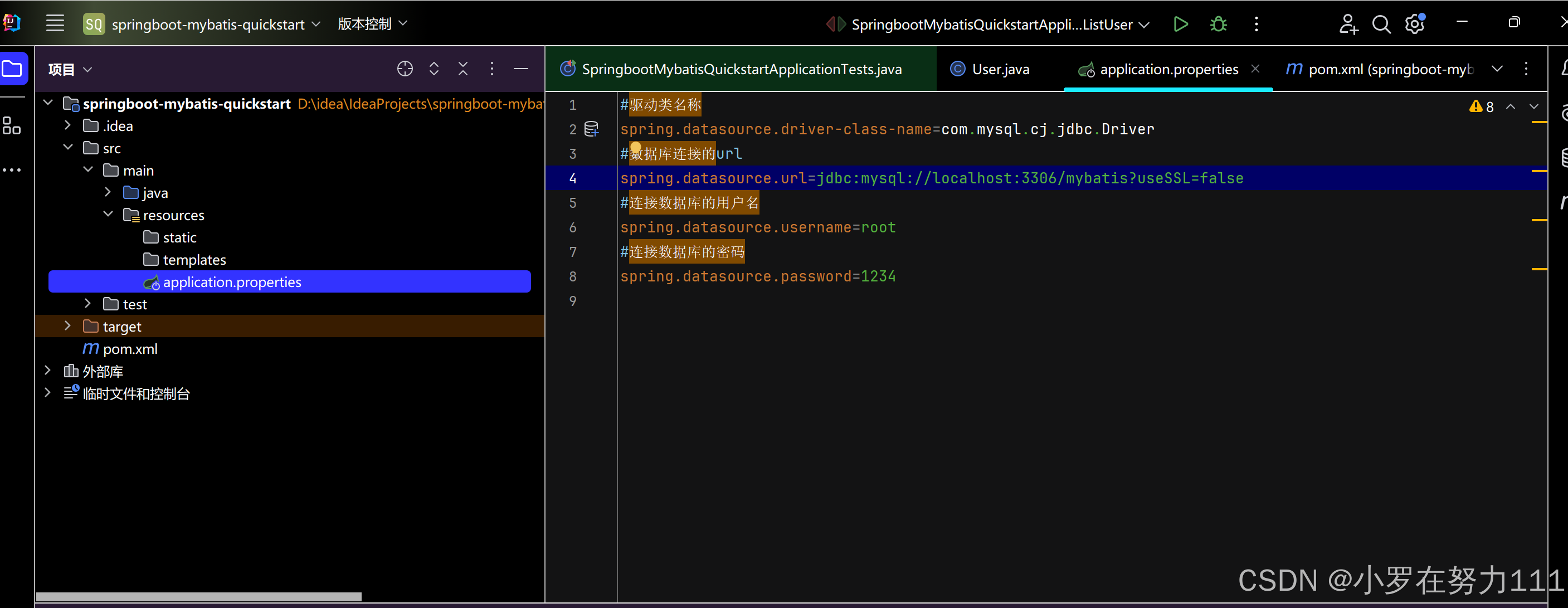Run the current configuration with the green play icon

(x=1180, y=25)
